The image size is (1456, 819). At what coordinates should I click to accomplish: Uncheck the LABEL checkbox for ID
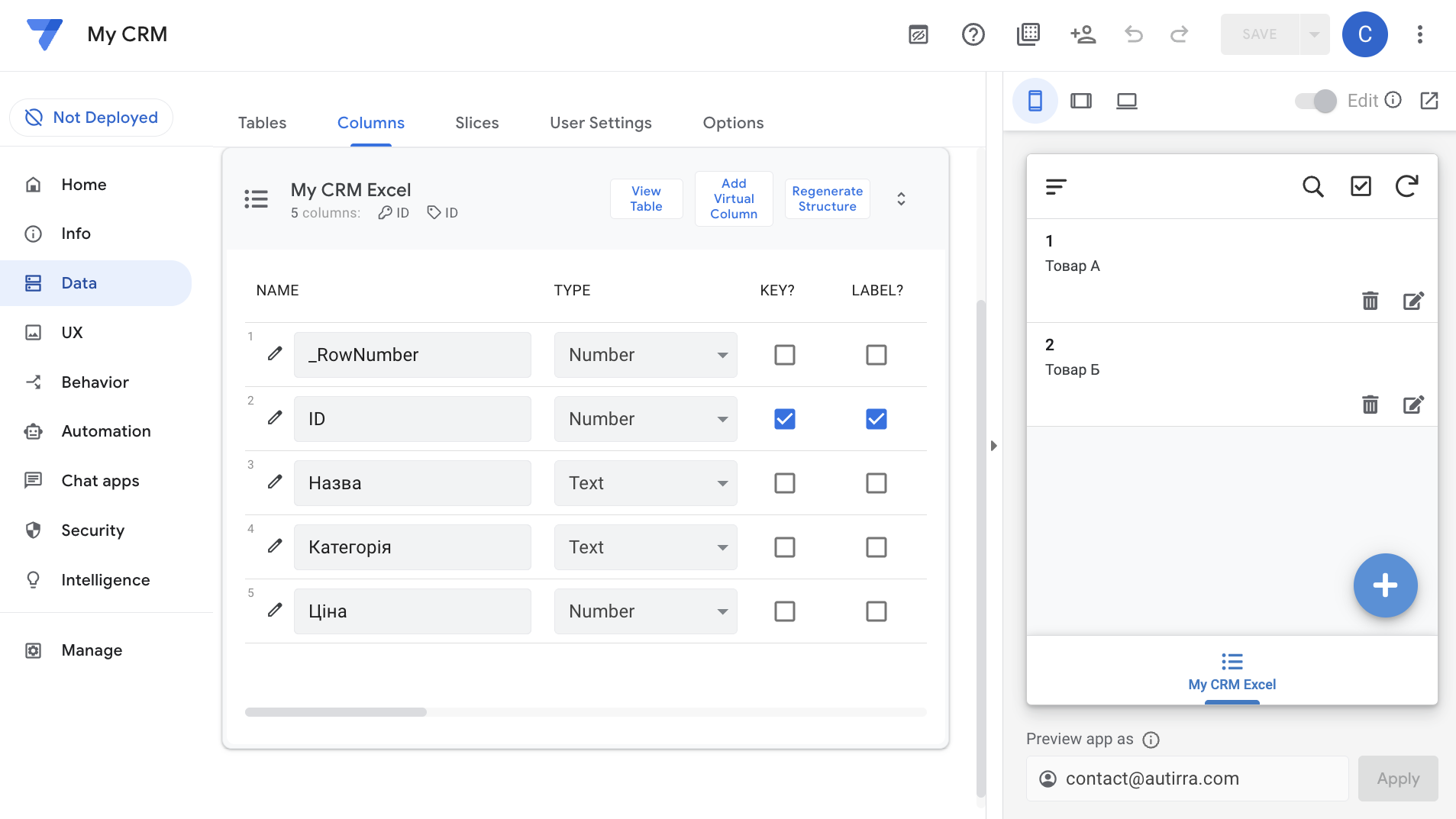[876, 418]
